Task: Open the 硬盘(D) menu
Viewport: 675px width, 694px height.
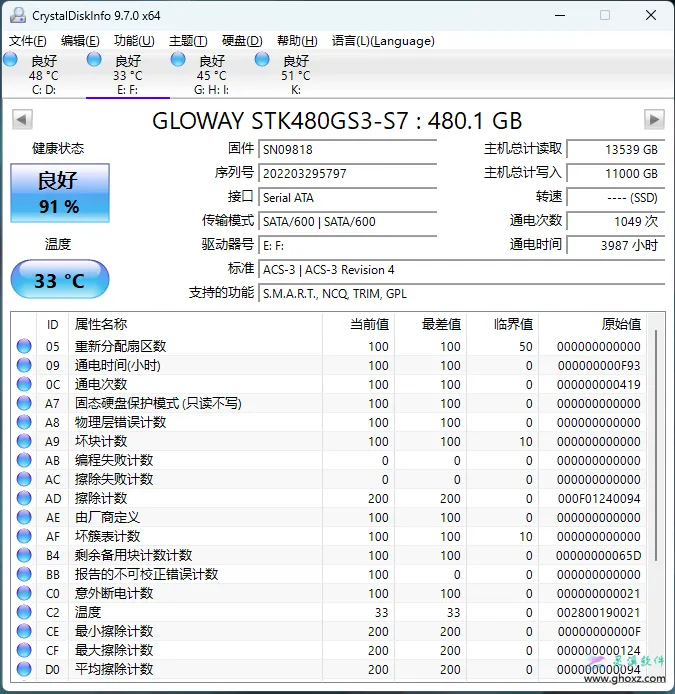Action: pyautogui.click(x=242, y=41)
